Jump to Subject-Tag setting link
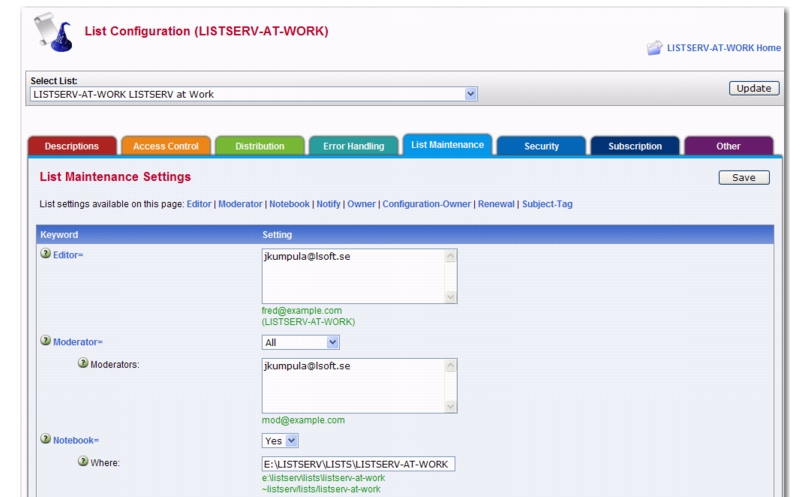 547,204
